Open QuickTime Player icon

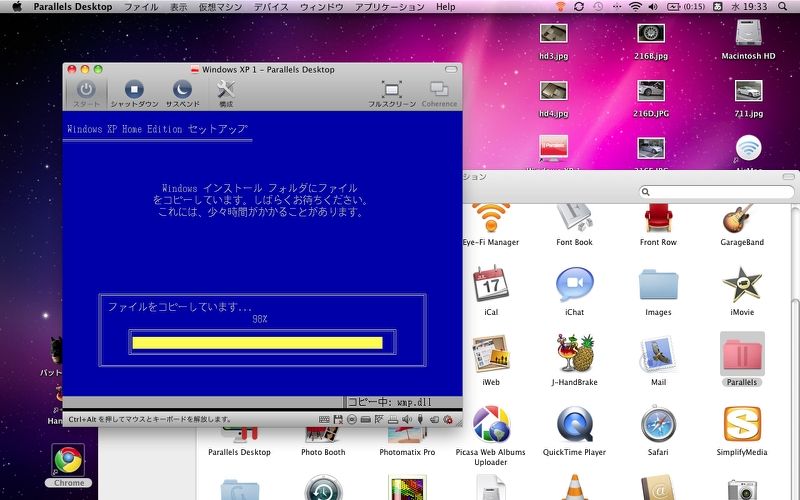(x=574, y=423)
